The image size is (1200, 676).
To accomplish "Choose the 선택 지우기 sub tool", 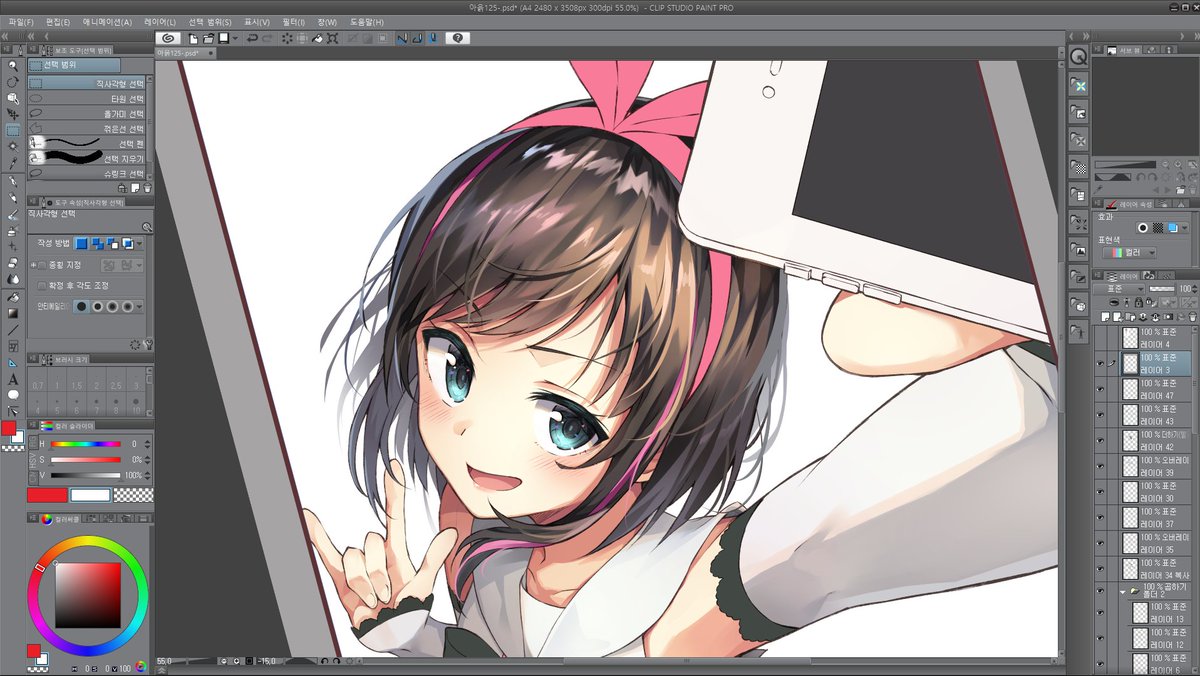I will (88, 159).
